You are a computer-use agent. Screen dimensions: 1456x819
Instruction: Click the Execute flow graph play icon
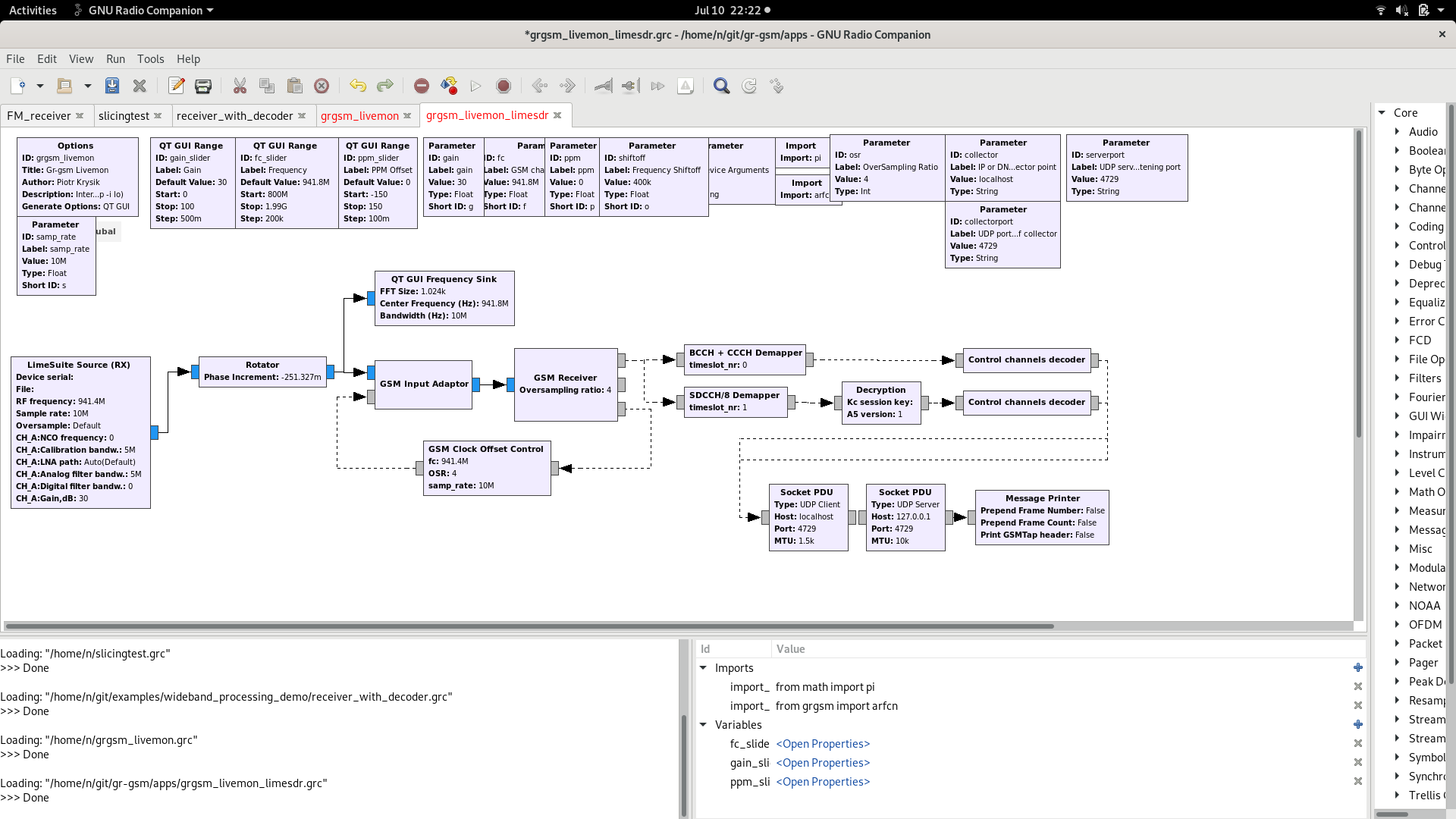pyautogui.click(x=476, y=86)
